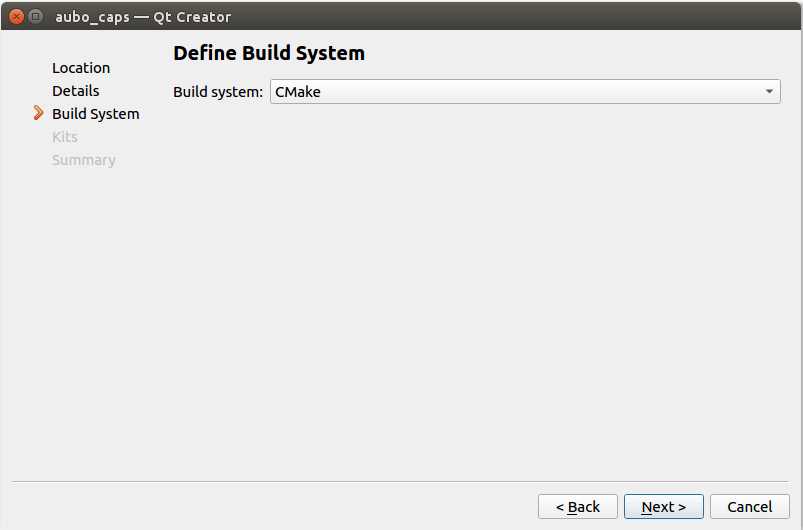Go back with the Back button
The width and height of the screenshot is (803, 530).
tap(578, 506)
